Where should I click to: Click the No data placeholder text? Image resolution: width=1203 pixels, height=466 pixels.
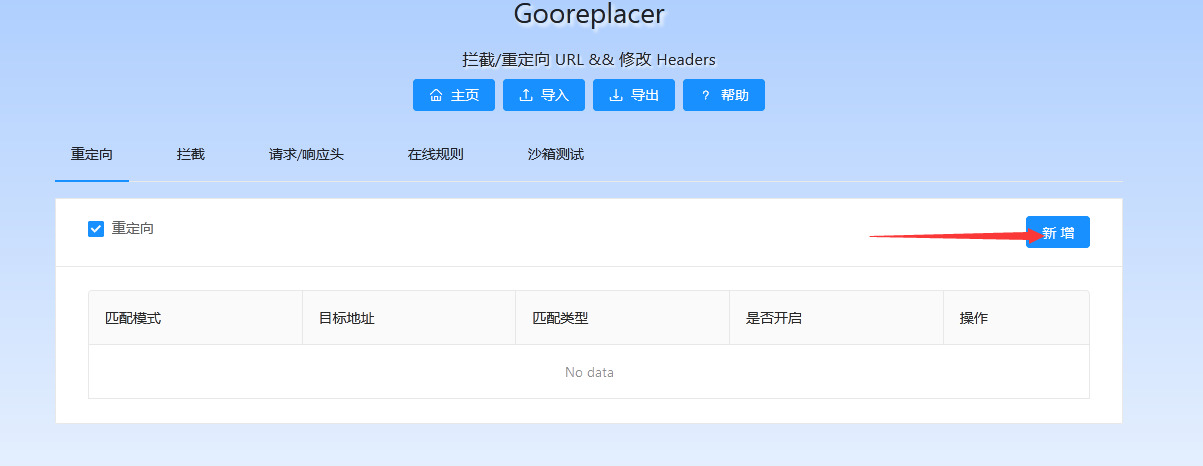click(x=589, y=372)
